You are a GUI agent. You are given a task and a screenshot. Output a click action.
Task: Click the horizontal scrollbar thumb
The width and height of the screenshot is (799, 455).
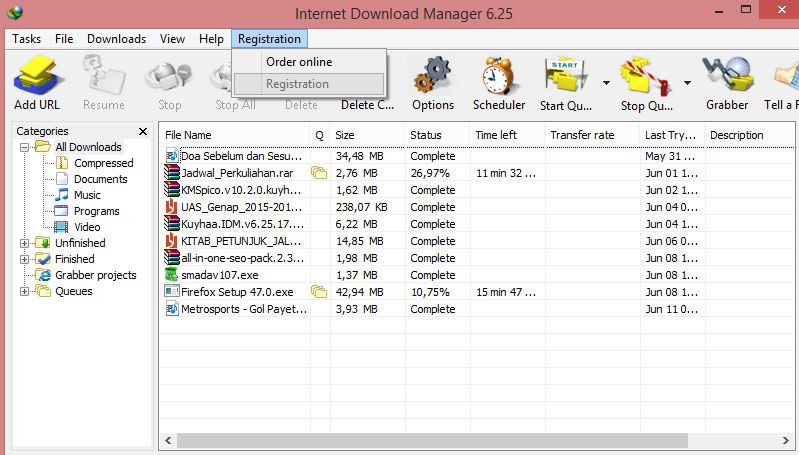432,440
